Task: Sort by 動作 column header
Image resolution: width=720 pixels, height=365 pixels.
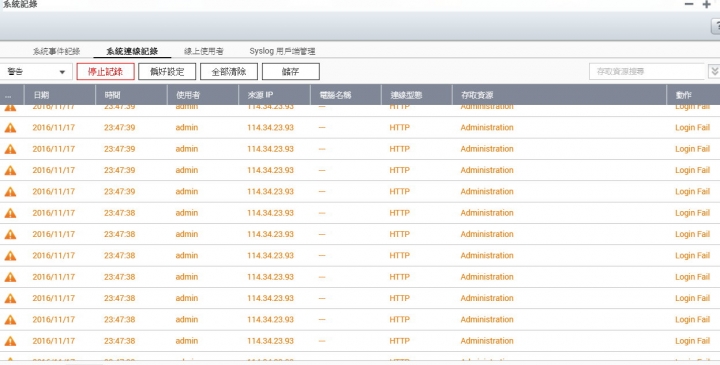Action: (x=683, y=95)
